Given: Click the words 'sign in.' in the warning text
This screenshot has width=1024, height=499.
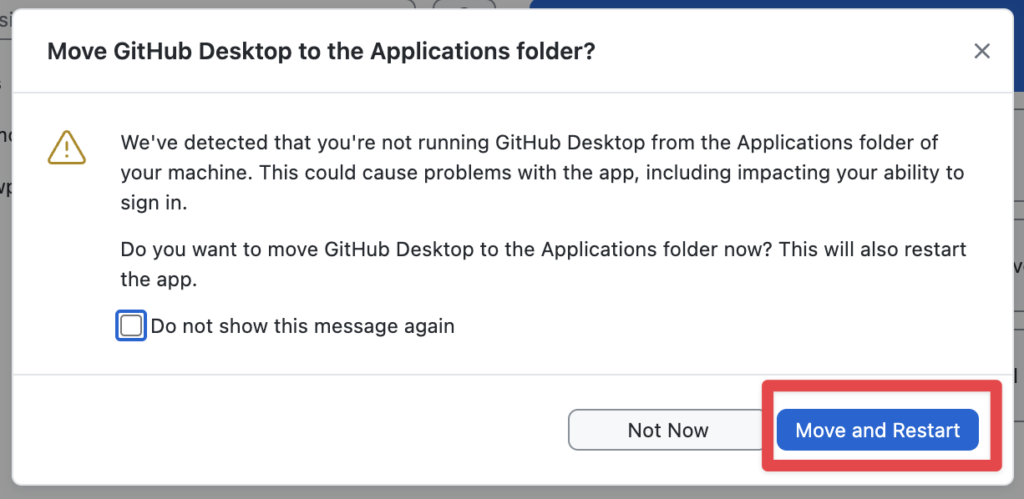Looking at the screenshot, I should tap(153, 203).
